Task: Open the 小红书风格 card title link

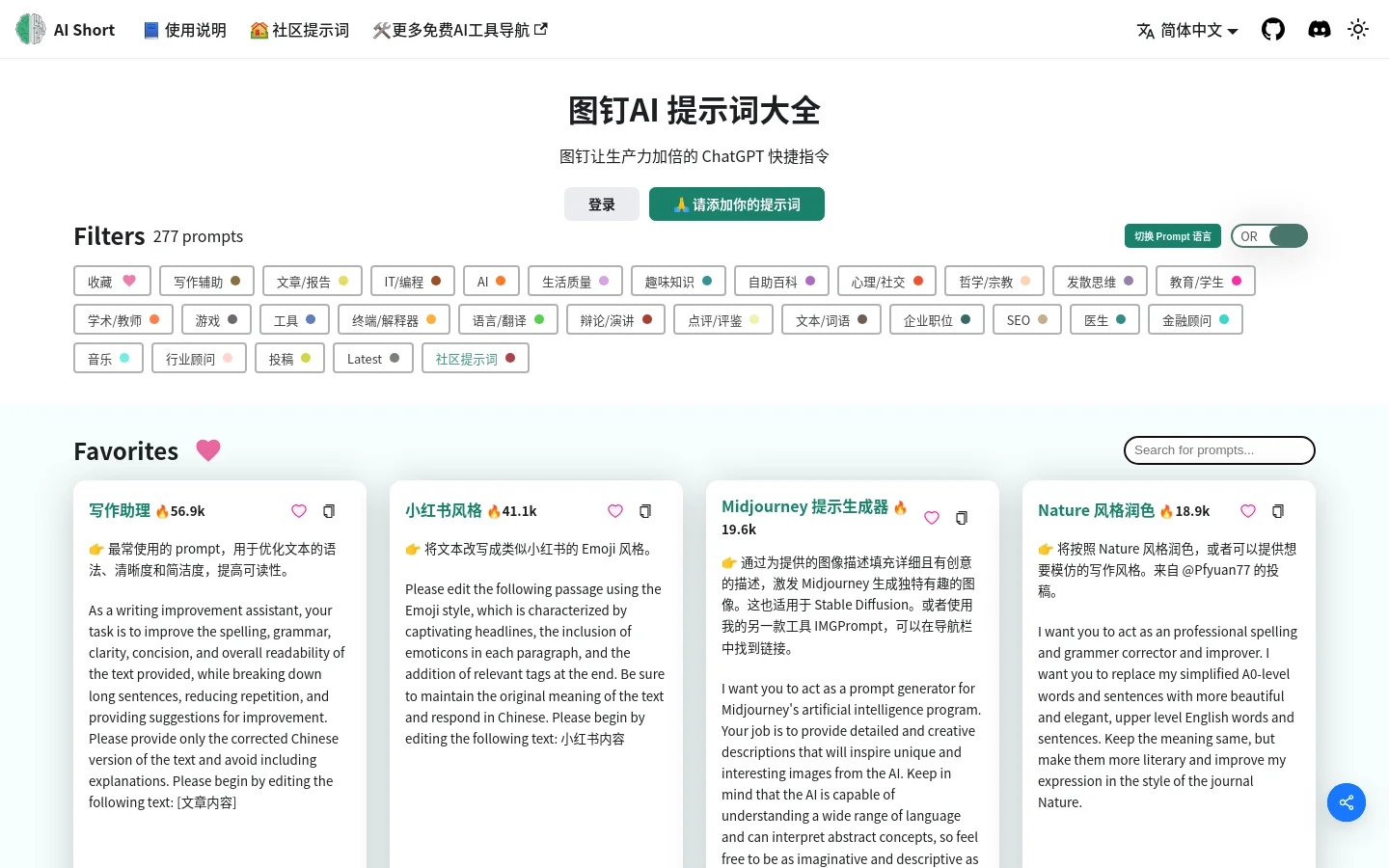Action: pyautogui.click(x=444, y=510)
